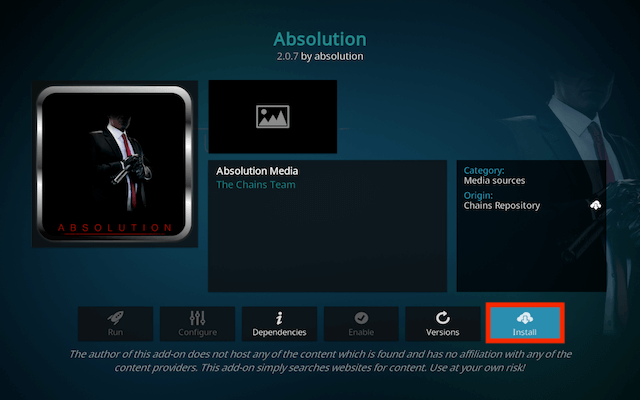Viewport: 640px width, 400px height.
Task: Click the cloud download icon on Install
Action: (525, 318)
